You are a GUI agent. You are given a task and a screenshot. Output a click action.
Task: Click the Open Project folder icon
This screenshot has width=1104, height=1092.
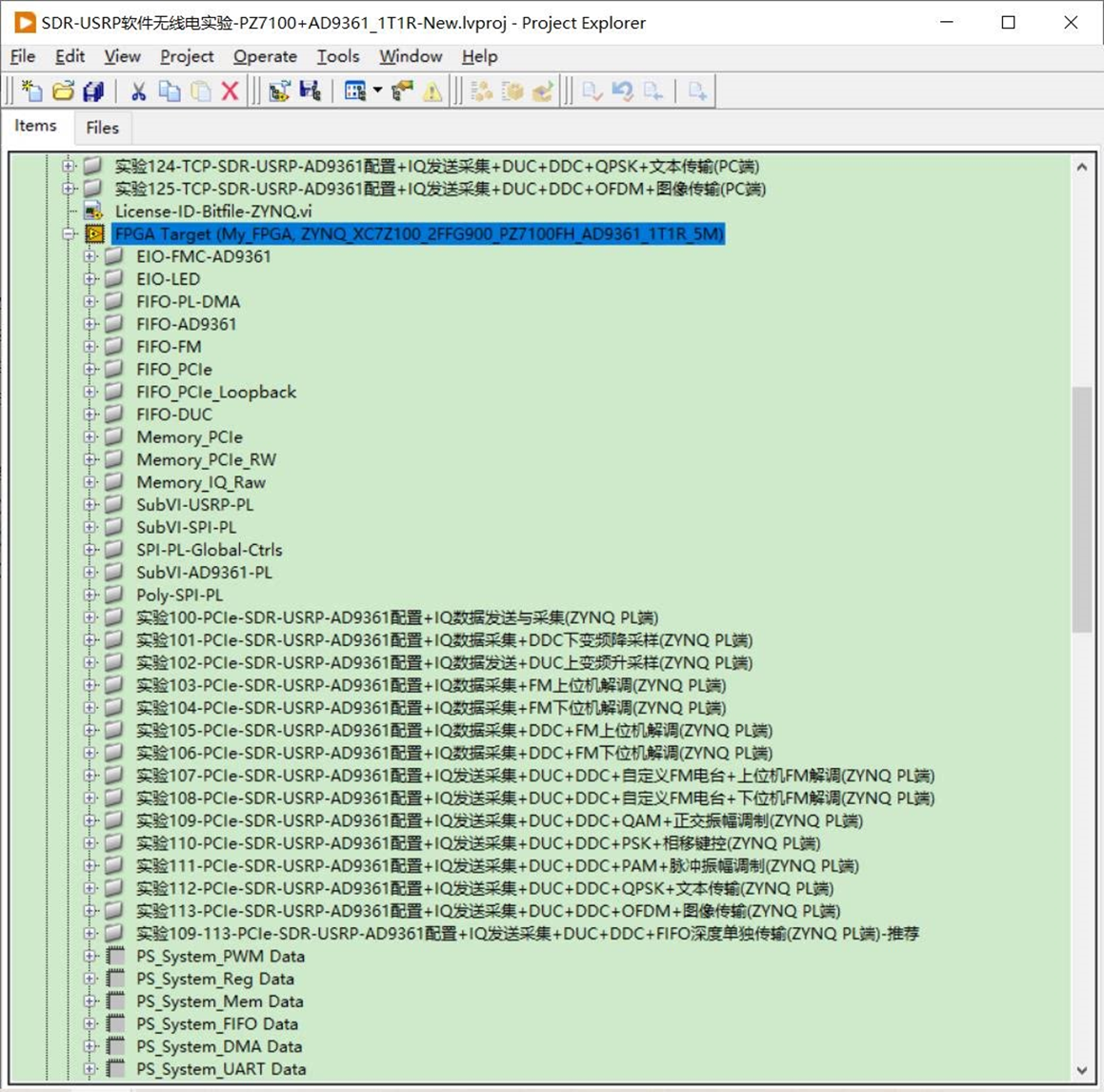(63, 91)
